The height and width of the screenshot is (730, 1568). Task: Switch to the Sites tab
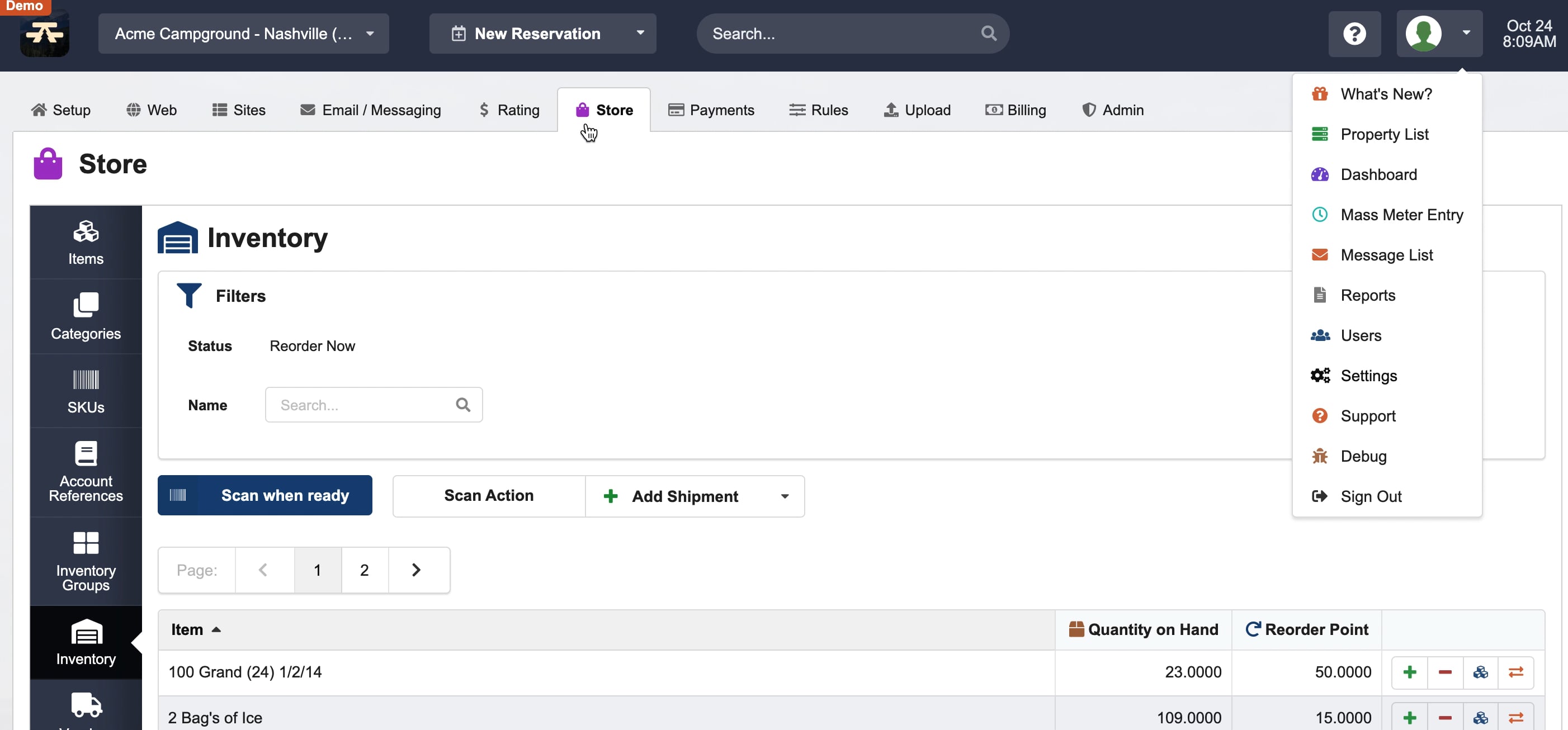point(239,110)
